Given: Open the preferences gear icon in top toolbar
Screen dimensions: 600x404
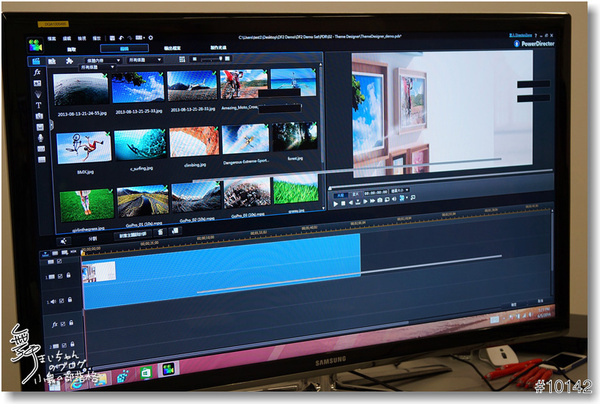Looking at the screenshot, I should point(151,37).
